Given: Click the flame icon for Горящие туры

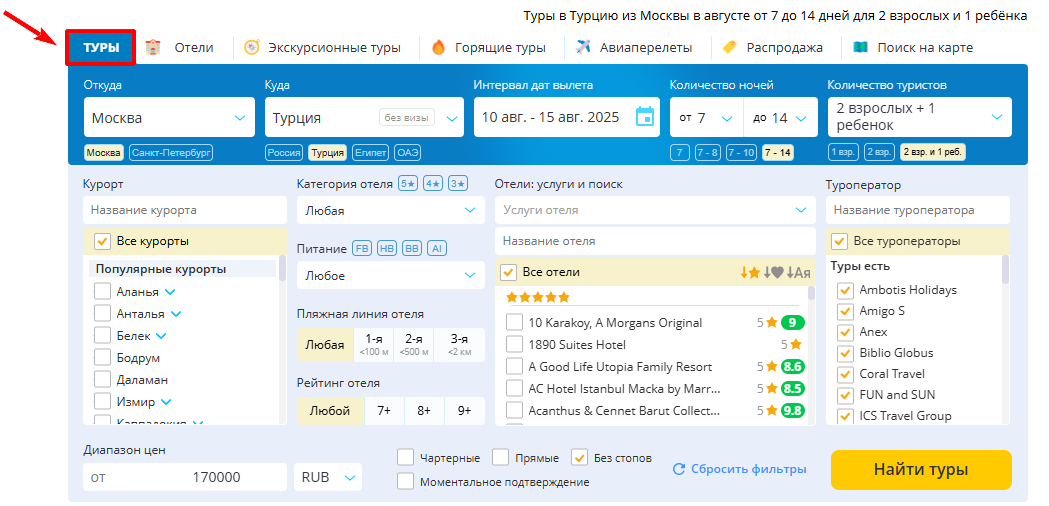Looking at the screenshot, I should click(x=439, y=48).
